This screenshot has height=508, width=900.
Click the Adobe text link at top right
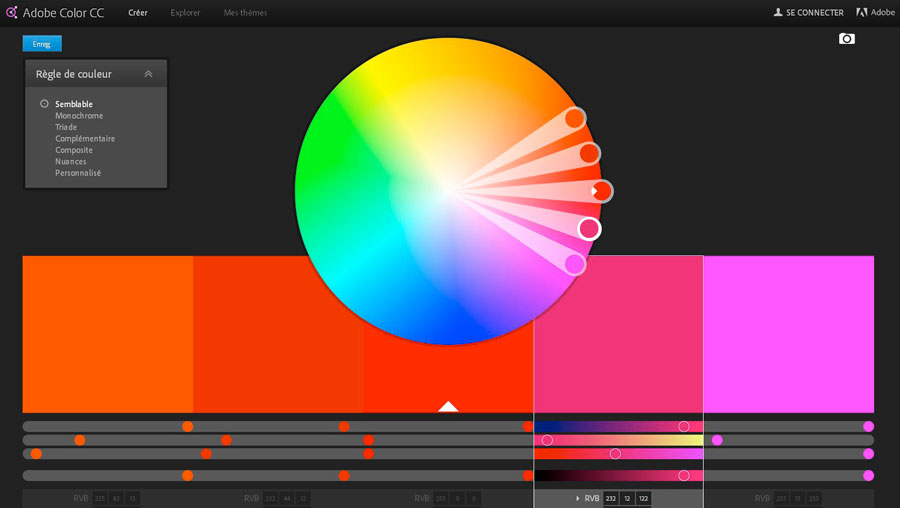pos(883,12)
